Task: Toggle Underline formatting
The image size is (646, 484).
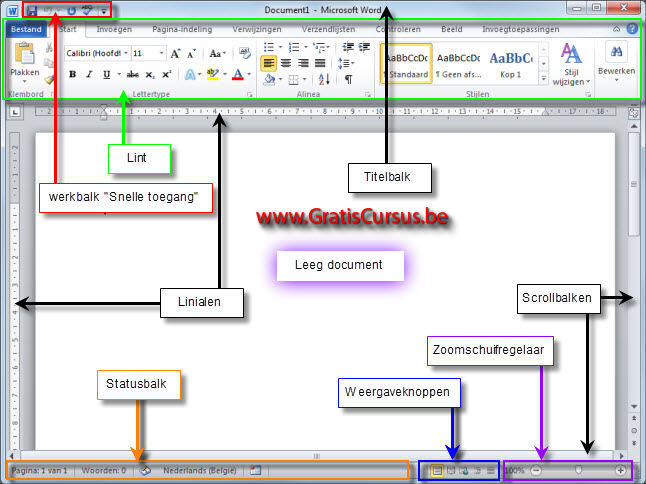Action: (106, 75)
